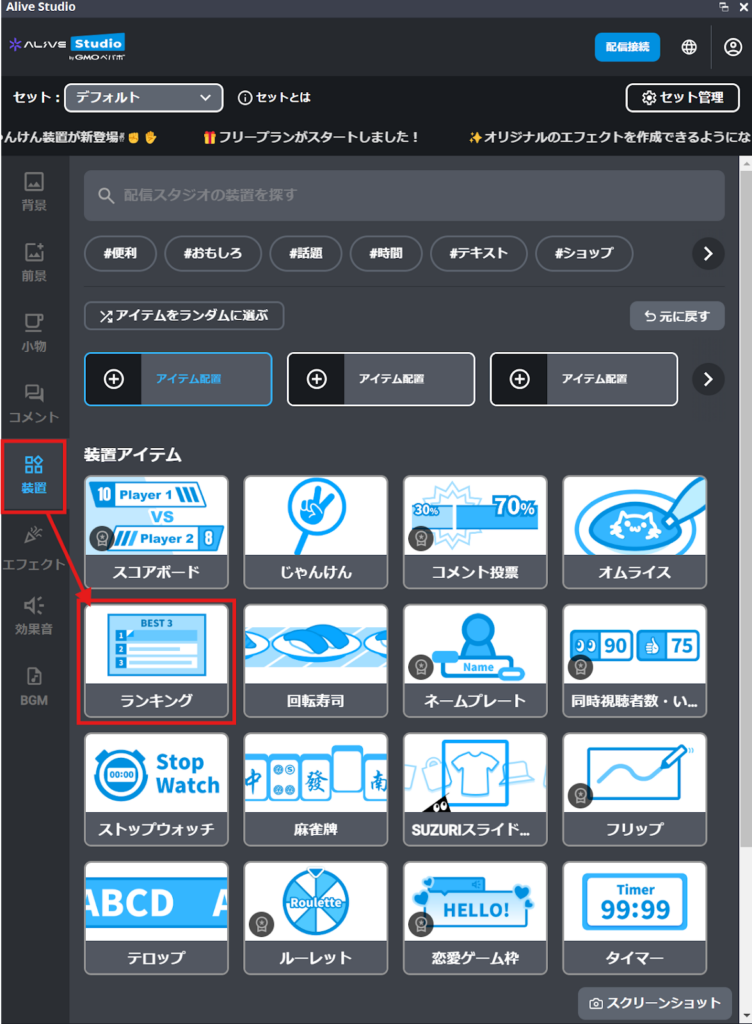The height and width of the screenshot is (1024, 752).
Task: Select the #おもしろ tag filter
Action: (x=212, y=254)
